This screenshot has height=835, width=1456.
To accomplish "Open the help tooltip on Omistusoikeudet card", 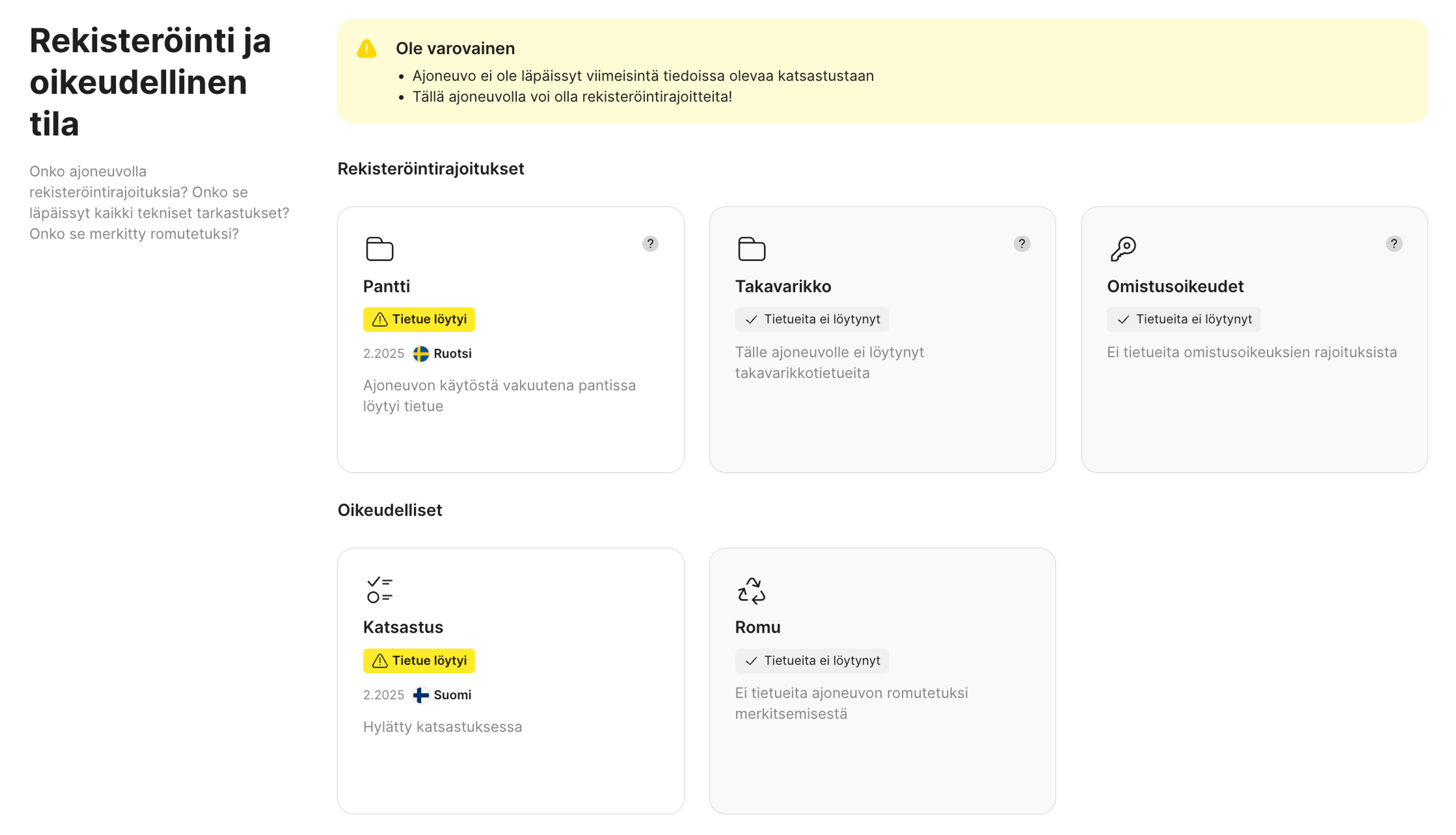I will (1394, 244).
